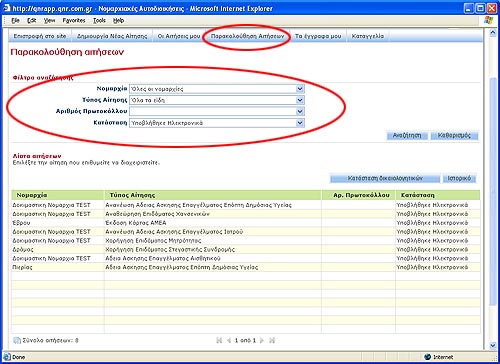Viewport: 500px width, 364px height.
Task: Sort by Αρ. Πρωτοκόλλου column header
Action: coord(358,195)
